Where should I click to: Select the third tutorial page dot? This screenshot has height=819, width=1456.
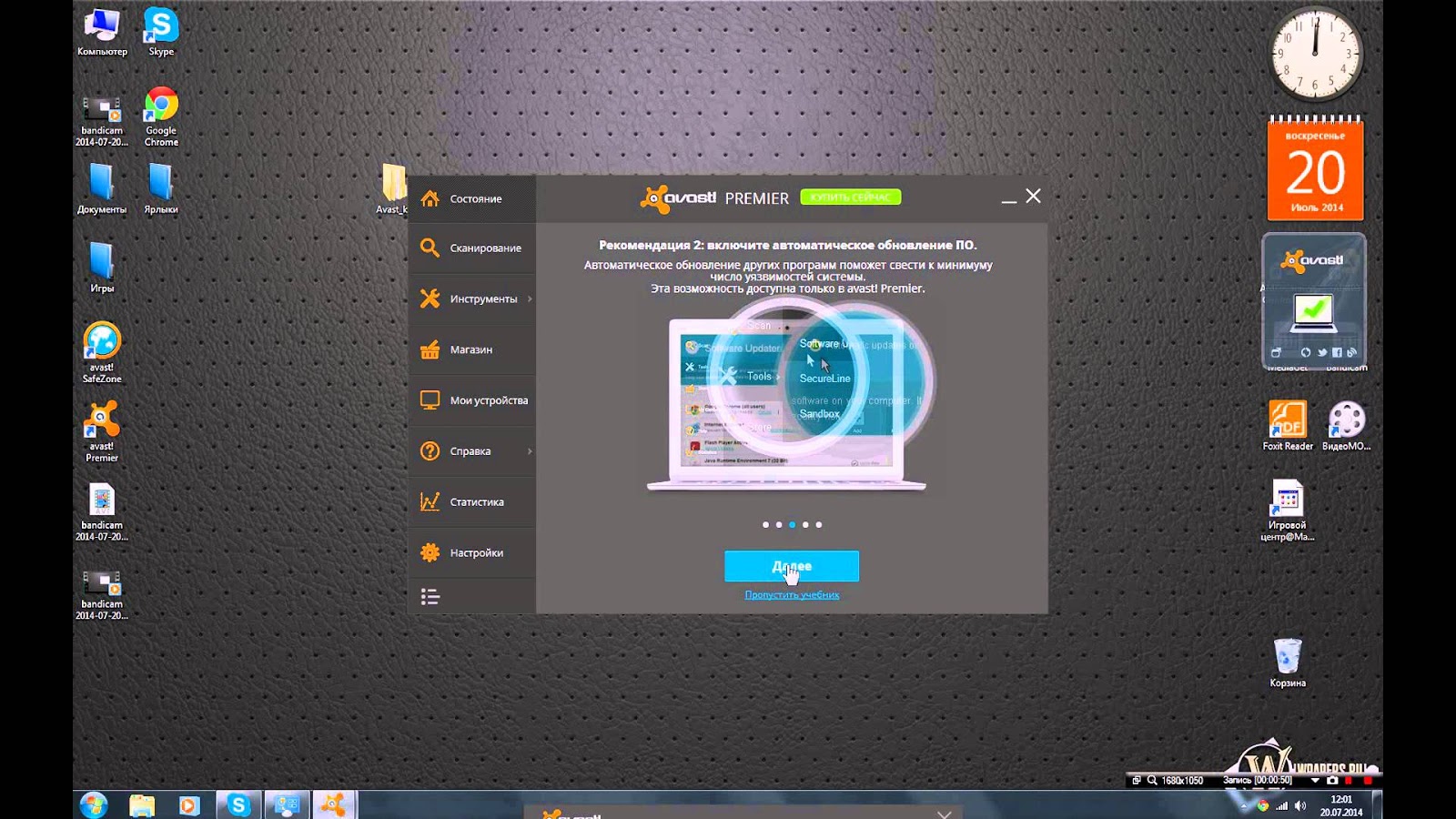click(792, 525)
